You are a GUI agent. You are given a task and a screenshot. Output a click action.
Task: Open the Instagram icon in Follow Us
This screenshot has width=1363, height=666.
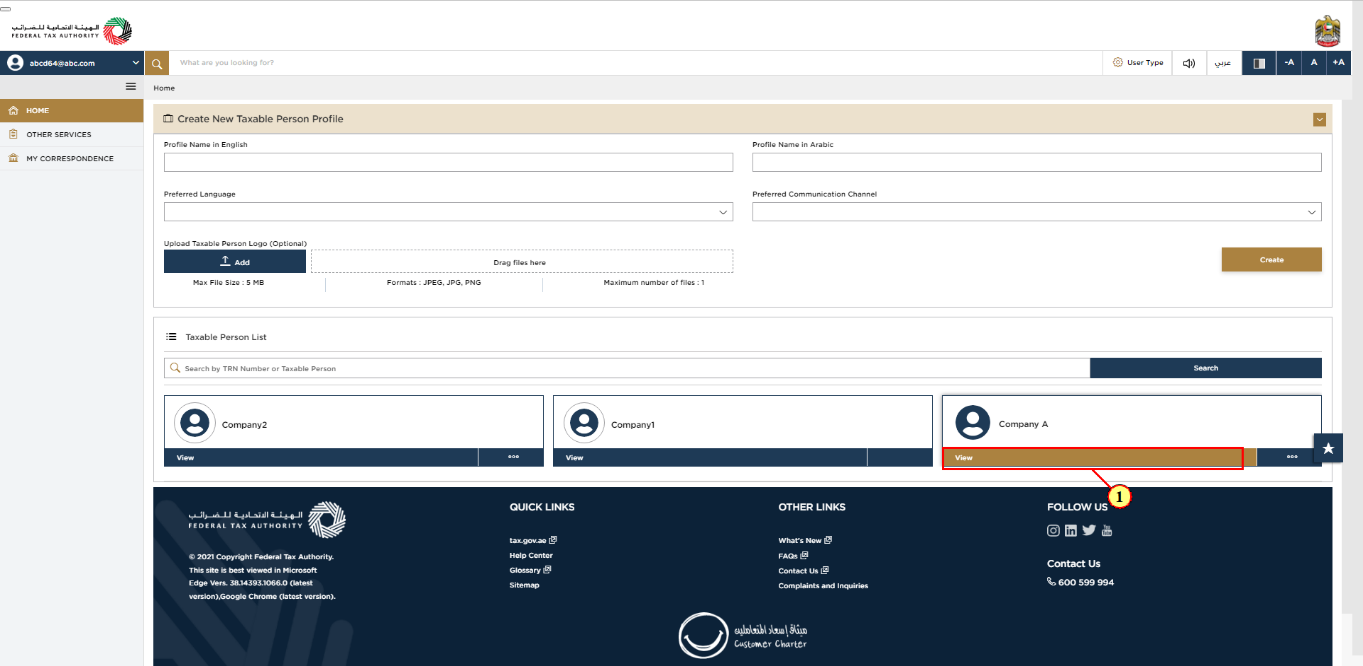[1053, 530]
